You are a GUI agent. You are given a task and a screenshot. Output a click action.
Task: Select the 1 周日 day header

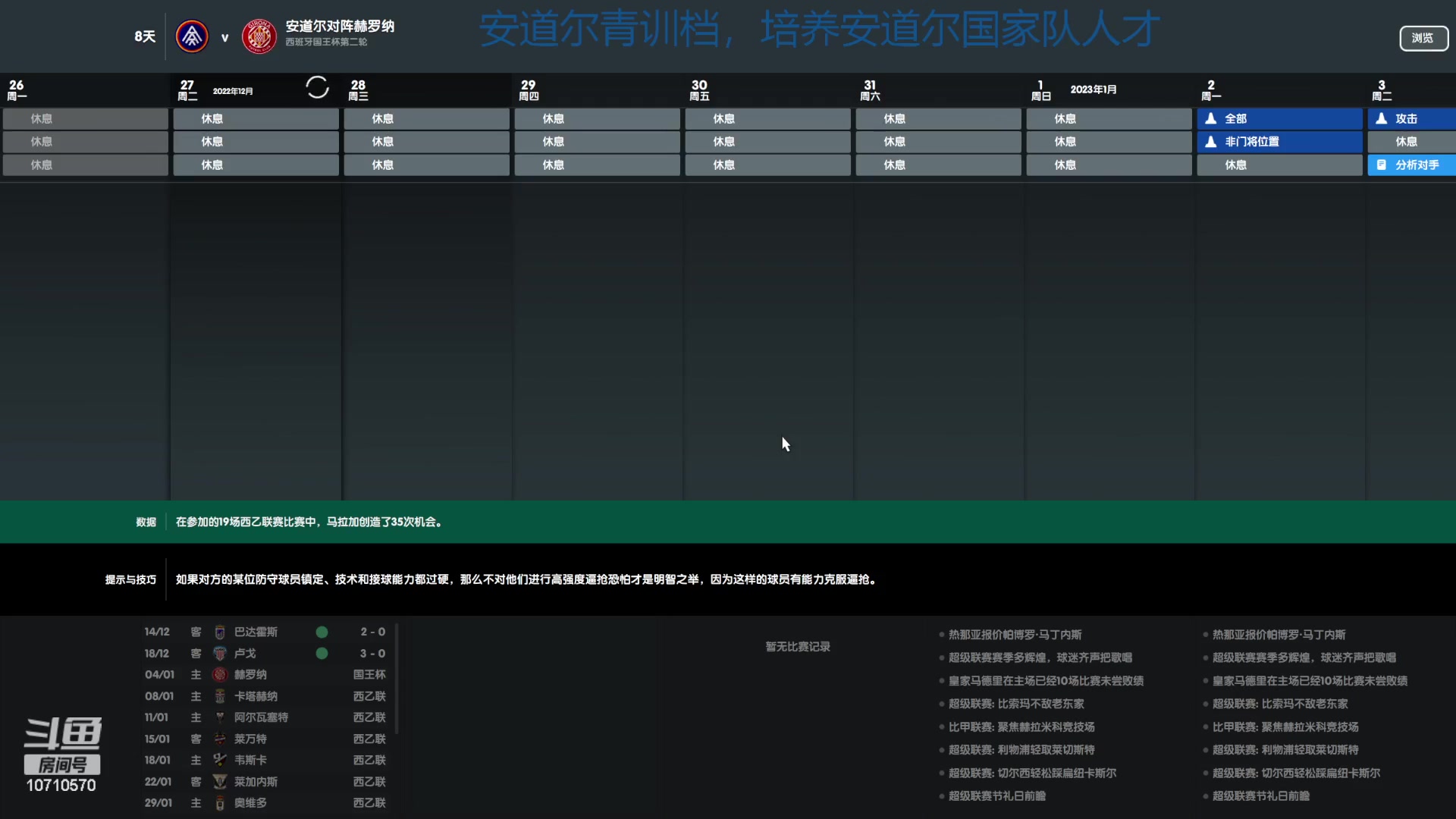(1041, 89)
